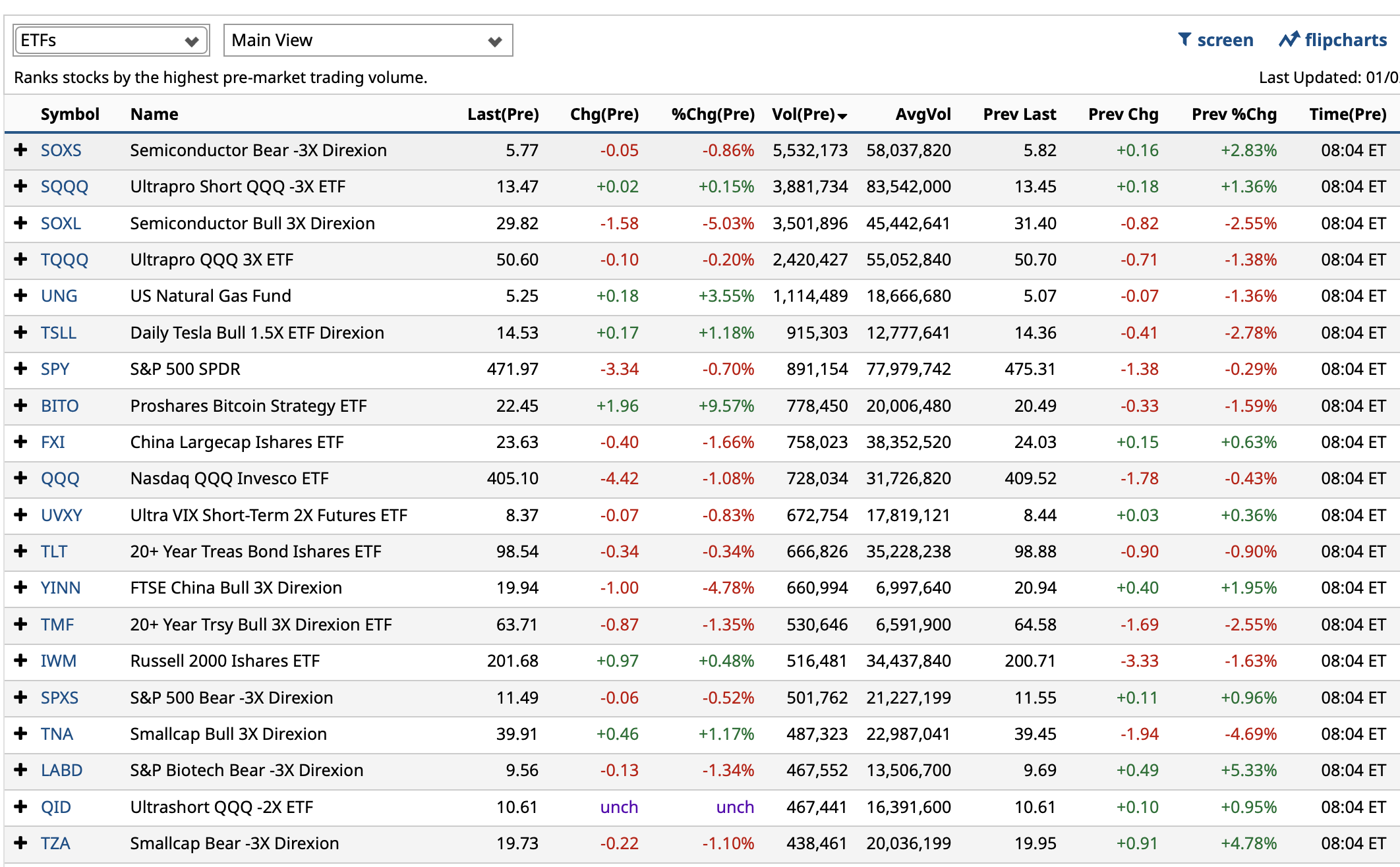1400x867 pixels.
Task: Open the Main View dropdown
Action: click(368, 40)
